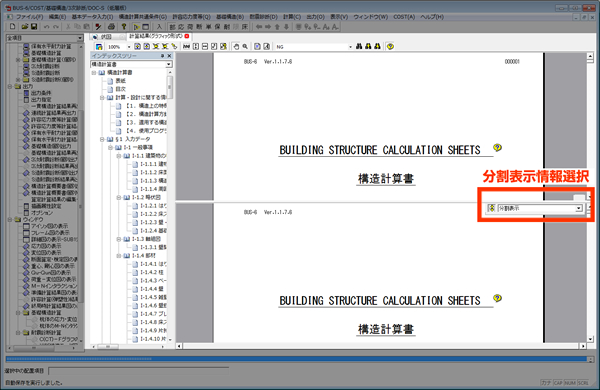Select the magnifier zoom tool
This screenshot has height=390, width=600.
(245, 46)
